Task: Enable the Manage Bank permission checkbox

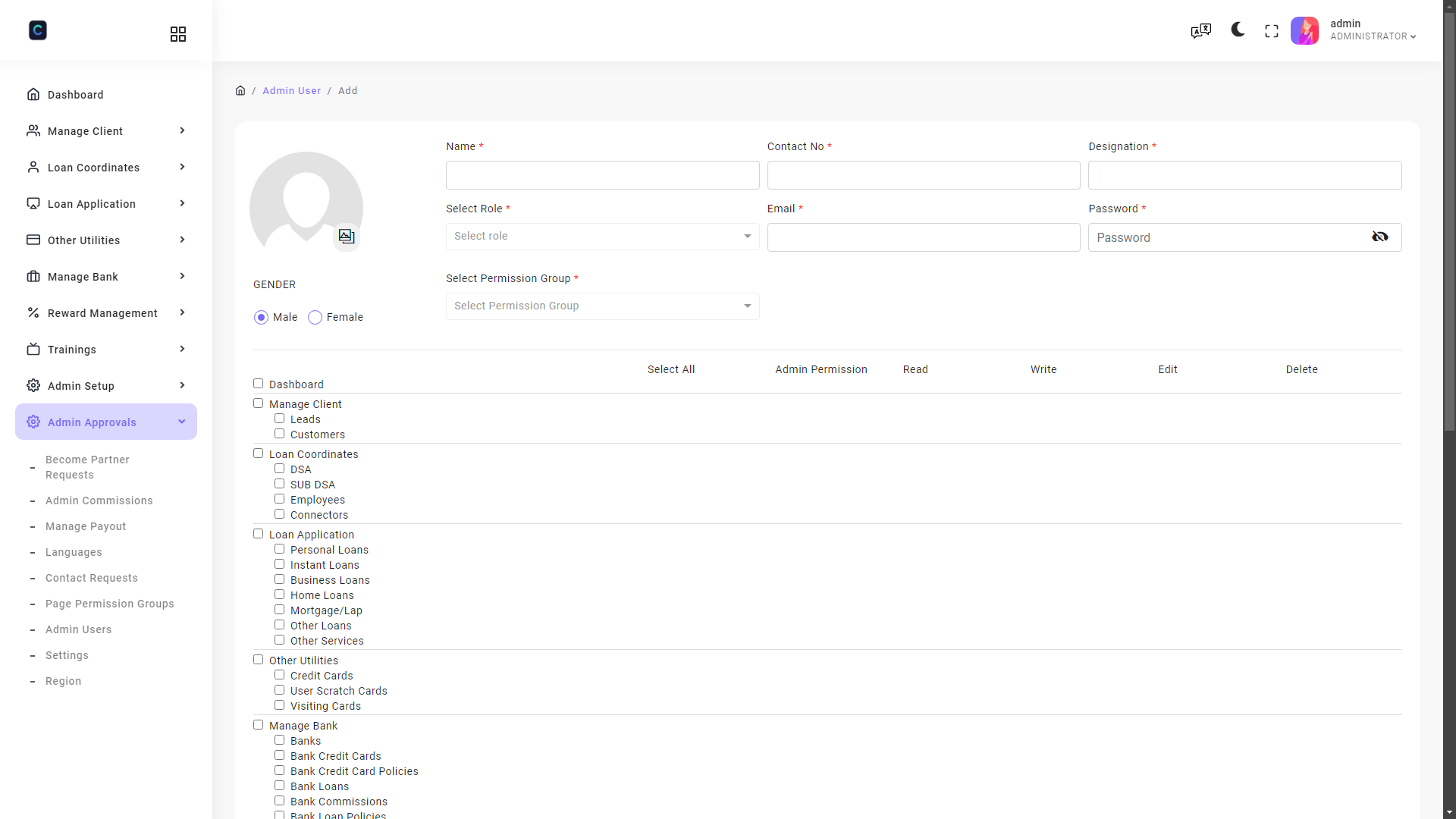Action: (x=258, y=724)
